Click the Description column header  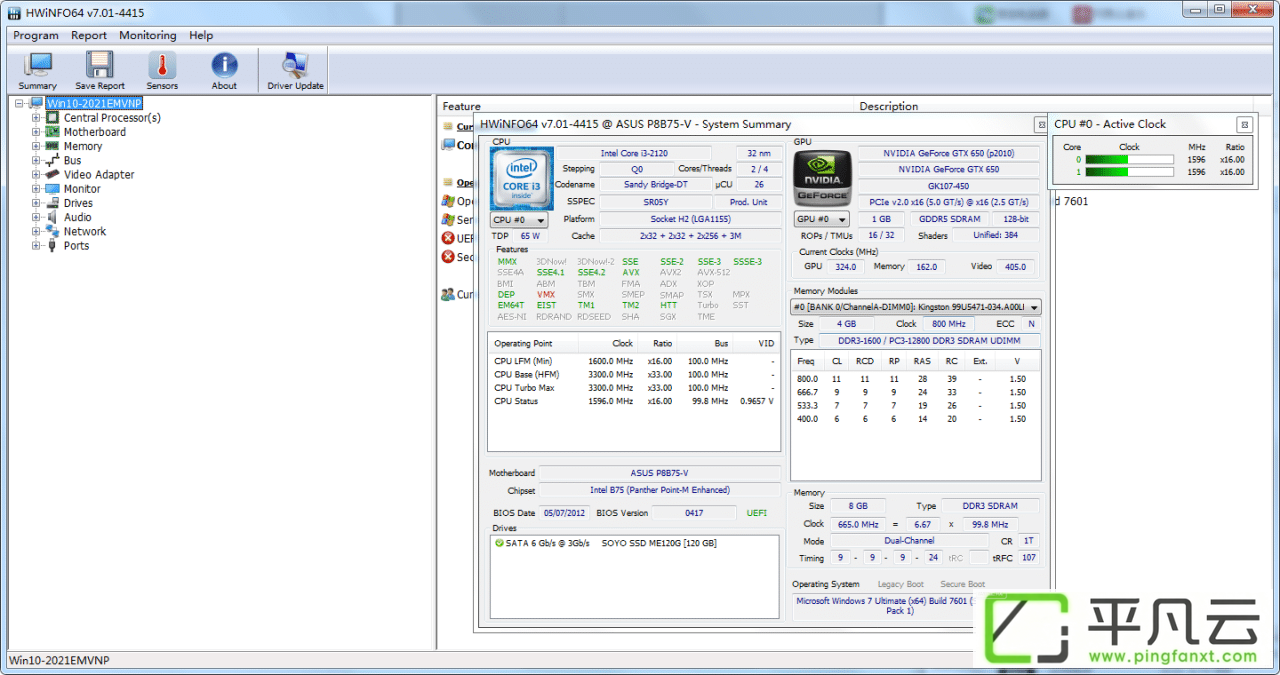[889, 106]
